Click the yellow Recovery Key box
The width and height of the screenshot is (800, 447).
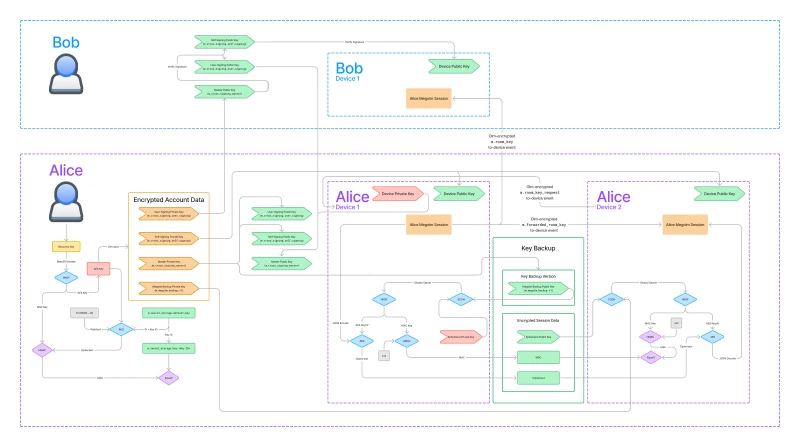tap(66, 246)
